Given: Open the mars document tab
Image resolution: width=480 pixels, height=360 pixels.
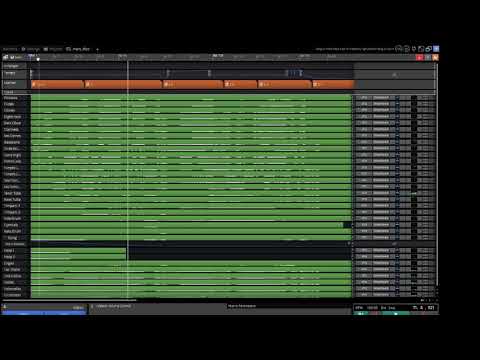Looking at the screenshot, I should pos(78,49).
